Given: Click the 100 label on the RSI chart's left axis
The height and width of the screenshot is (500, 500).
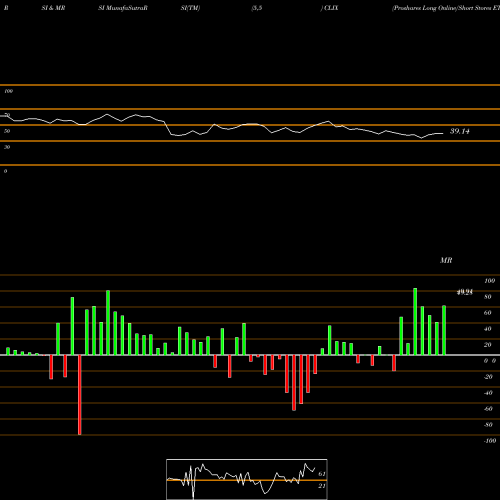Looking at the screenshot, I should click(8, 91).
